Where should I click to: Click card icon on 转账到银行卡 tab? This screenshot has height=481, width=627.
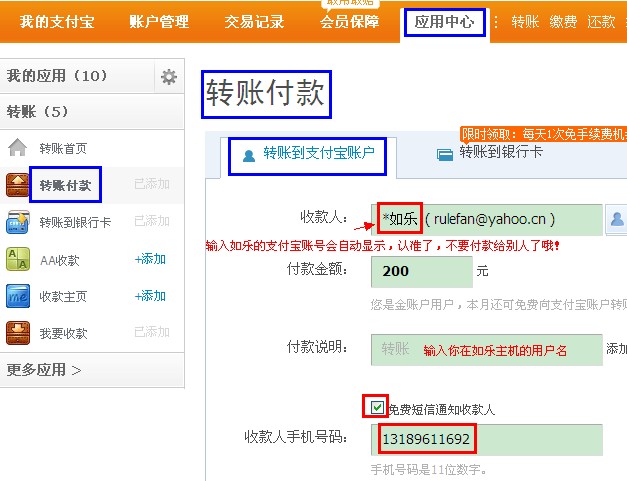(x=445, y=154)
